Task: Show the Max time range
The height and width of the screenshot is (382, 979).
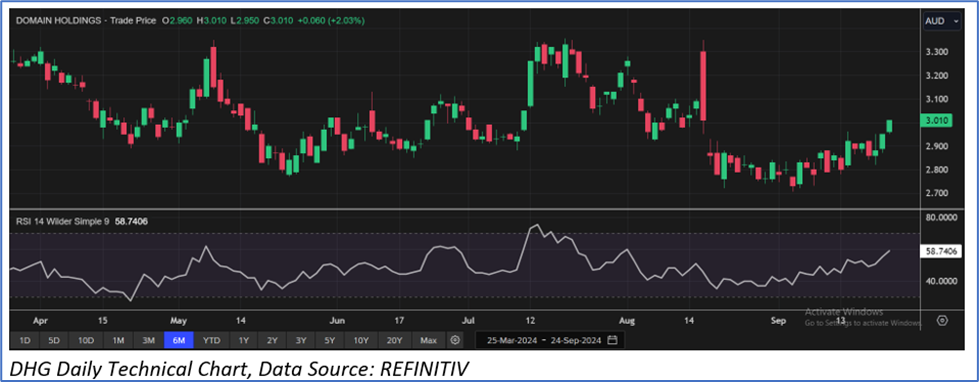Action: (428, 340)
